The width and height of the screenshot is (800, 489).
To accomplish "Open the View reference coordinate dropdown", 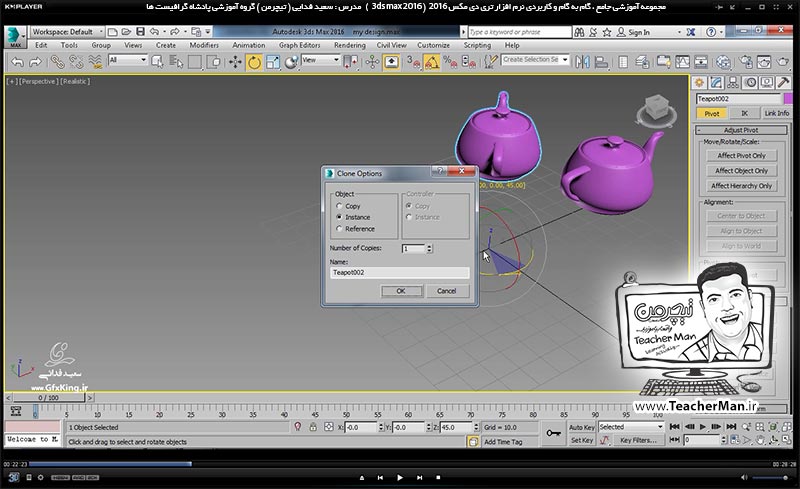I will pyautogui.click(x=320, y=60).
